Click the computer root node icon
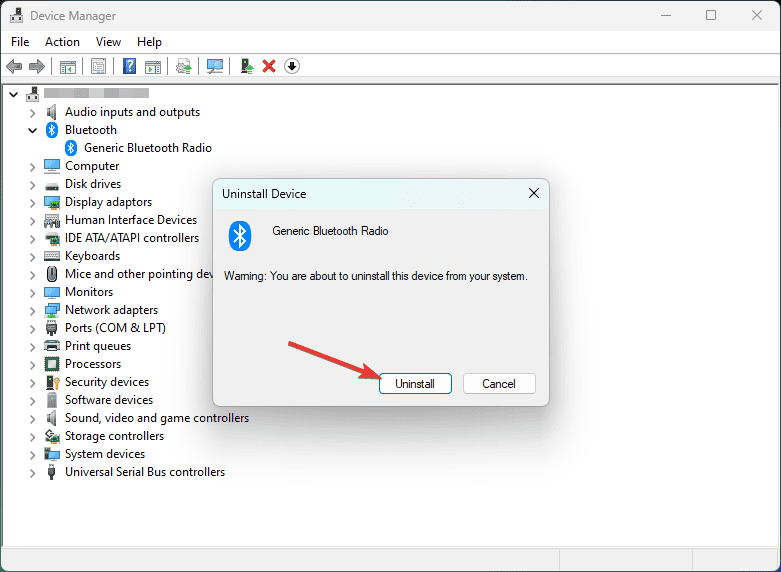This screenshot has width=781, height=572. pos(33,94)
